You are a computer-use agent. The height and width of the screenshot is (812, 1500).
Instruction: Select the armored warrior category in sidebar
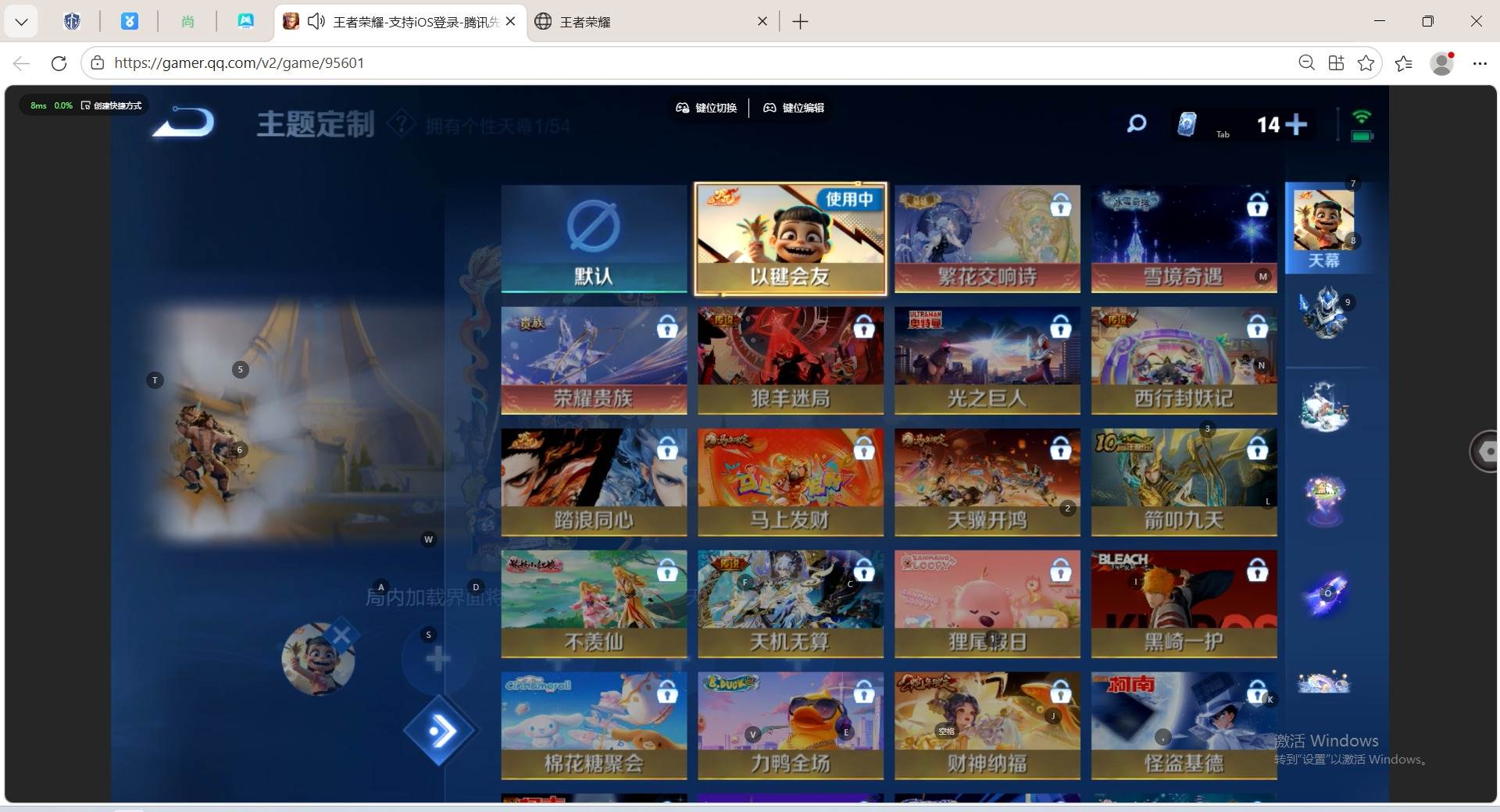point(1324,312)
